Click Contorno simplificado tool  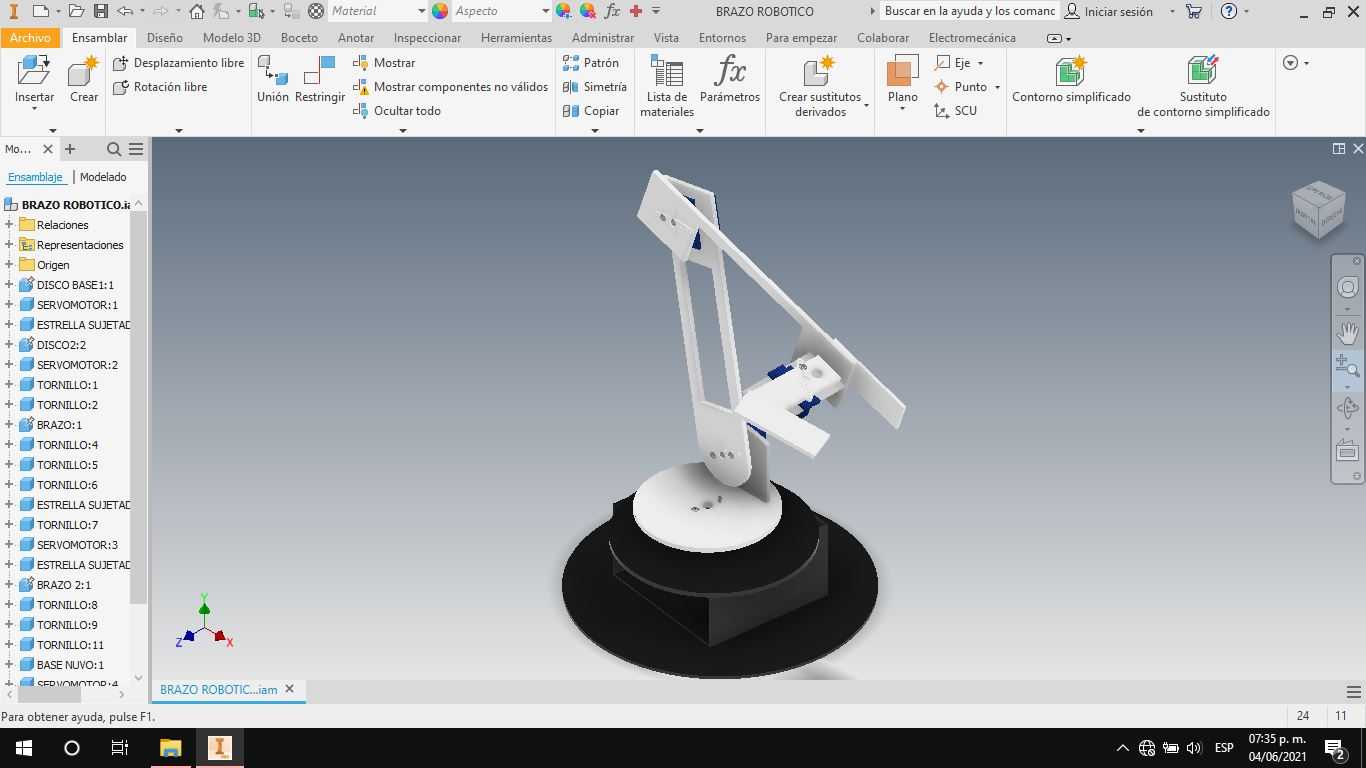click(x=1071, y=79)
